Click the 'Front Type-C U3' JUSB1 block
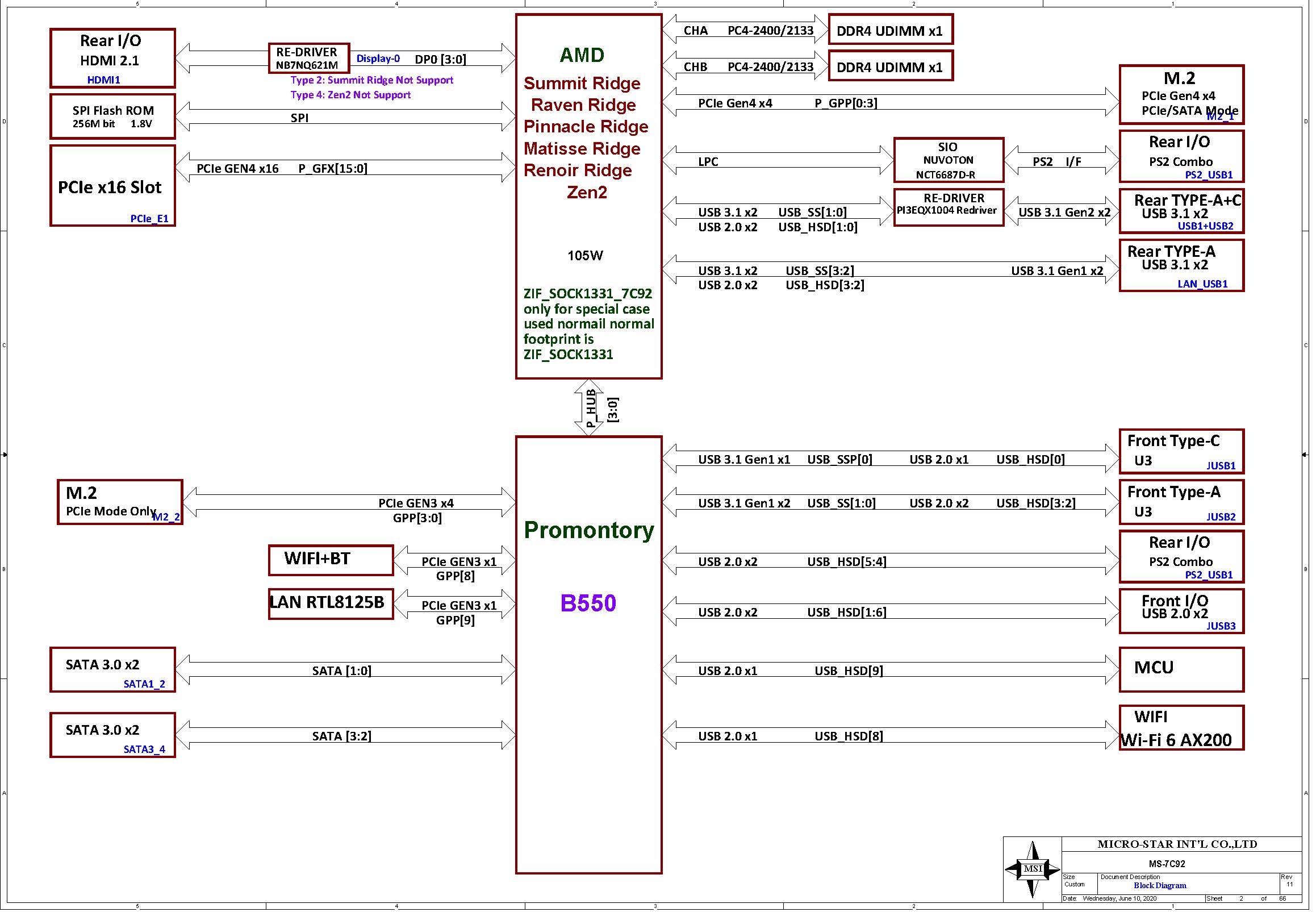 [x=1181, y=452]
